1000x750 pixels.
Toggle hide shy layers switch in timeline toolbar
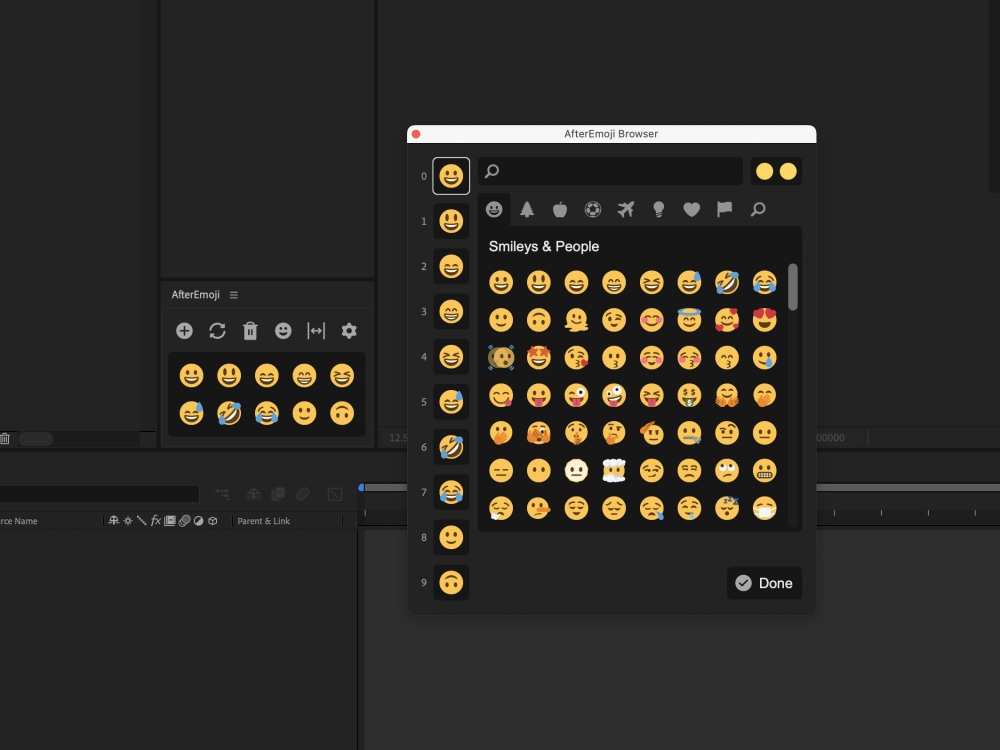pos(253,494)
